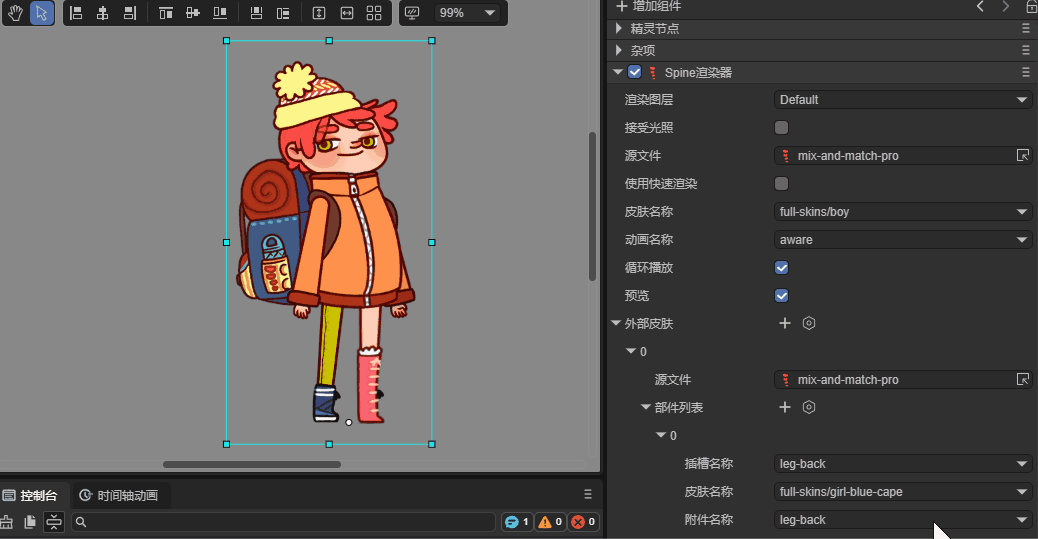Viewport: 1038px width, 539px height.
Task: Click the 增加组件 button
Action: tap(650, 6)
